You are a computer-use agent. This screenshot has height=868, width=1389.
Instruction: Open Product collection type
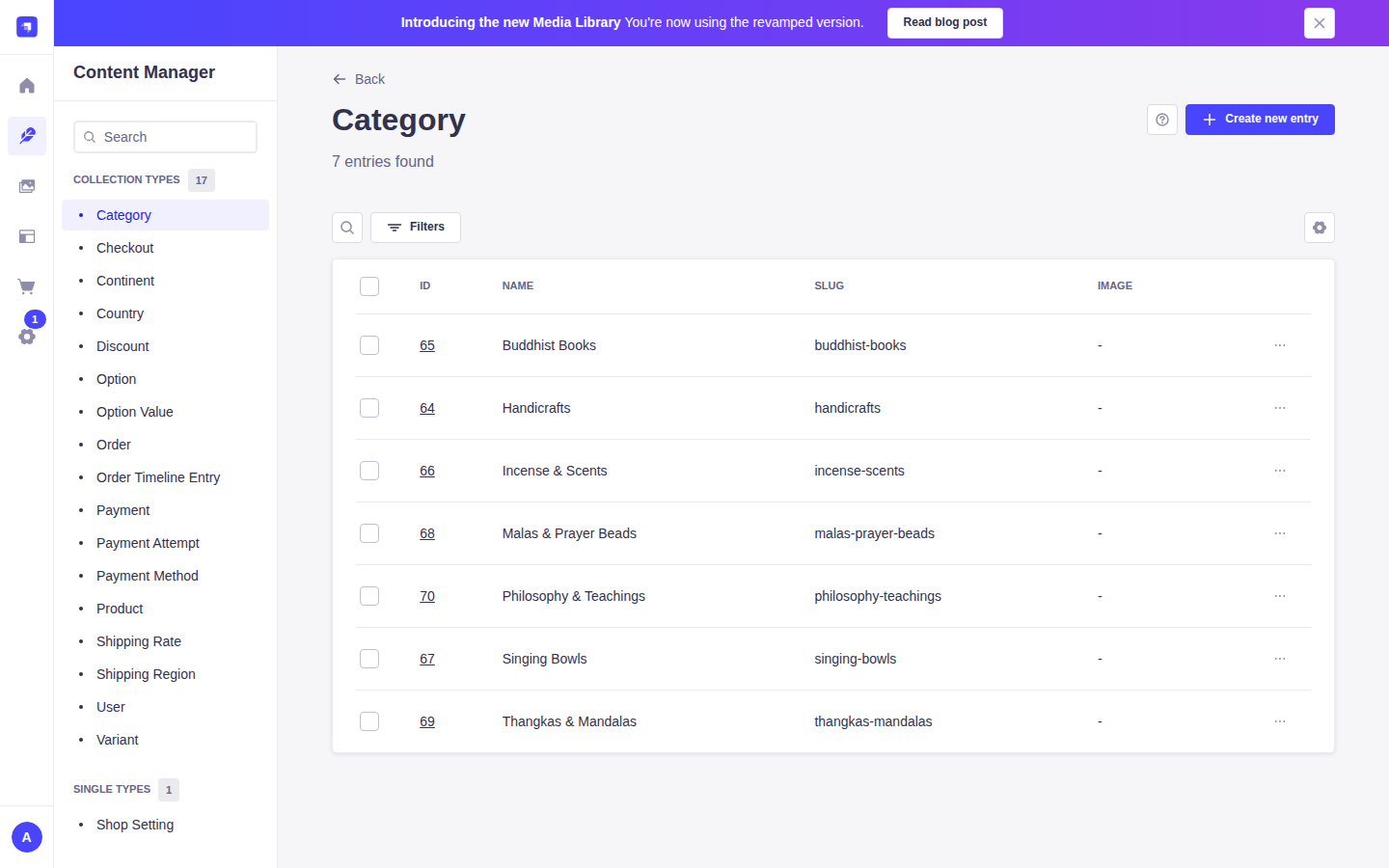tap(165, 609)
